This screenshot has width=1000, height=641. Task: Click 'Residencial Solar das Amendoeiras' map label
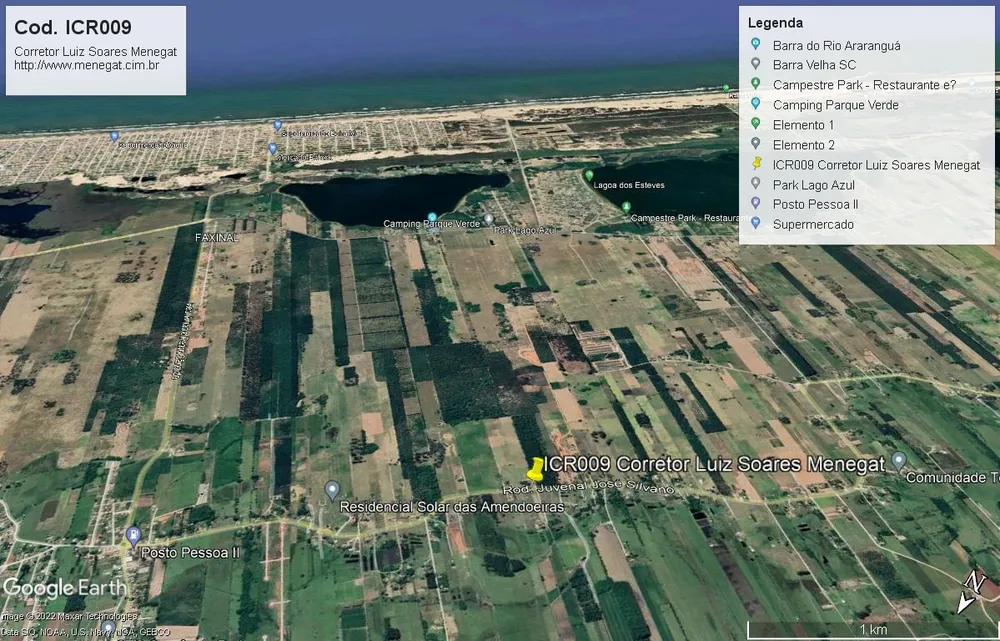click(452, 507)
